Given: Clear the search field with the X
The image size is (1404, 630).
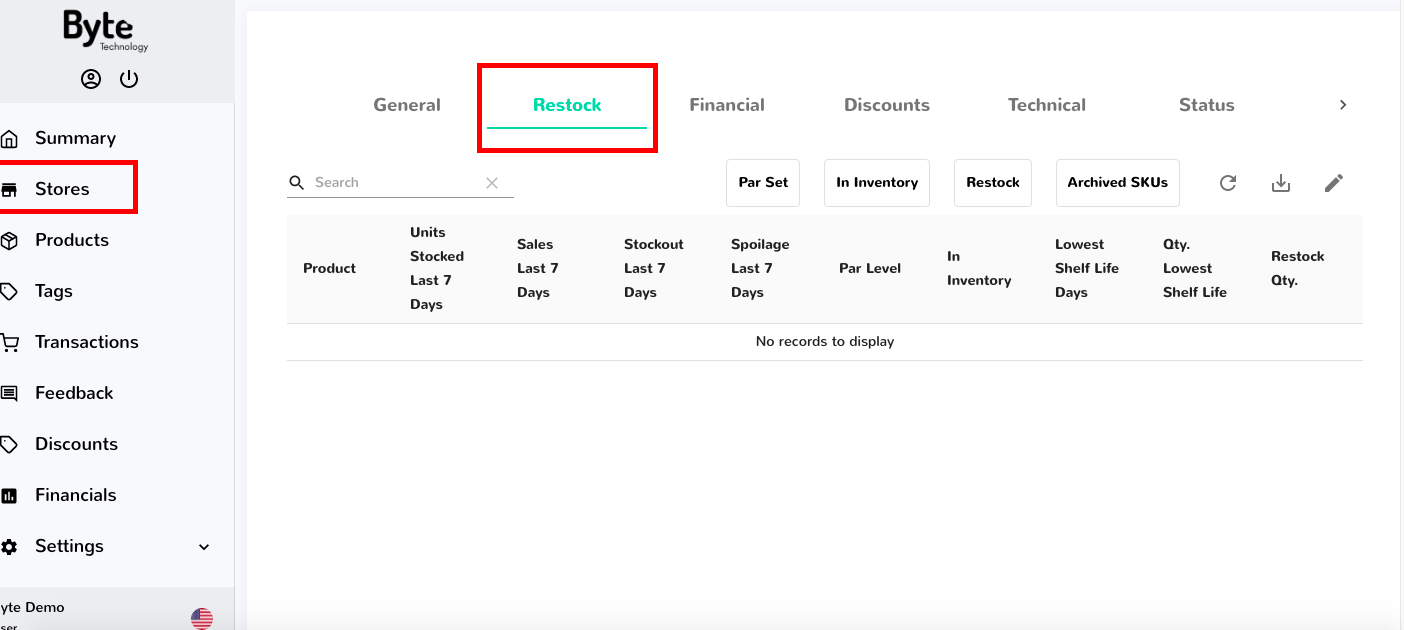Looking at the screenshot, I should 491,183.
